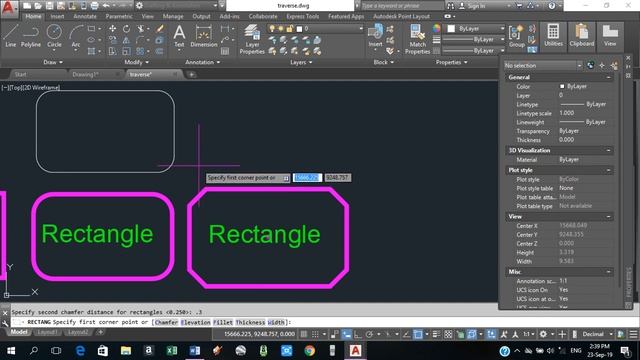The height and width of the screenshot is (360, 640).
Task: Toggle dynamic input in status bar
Action: [x=346, y=334]
